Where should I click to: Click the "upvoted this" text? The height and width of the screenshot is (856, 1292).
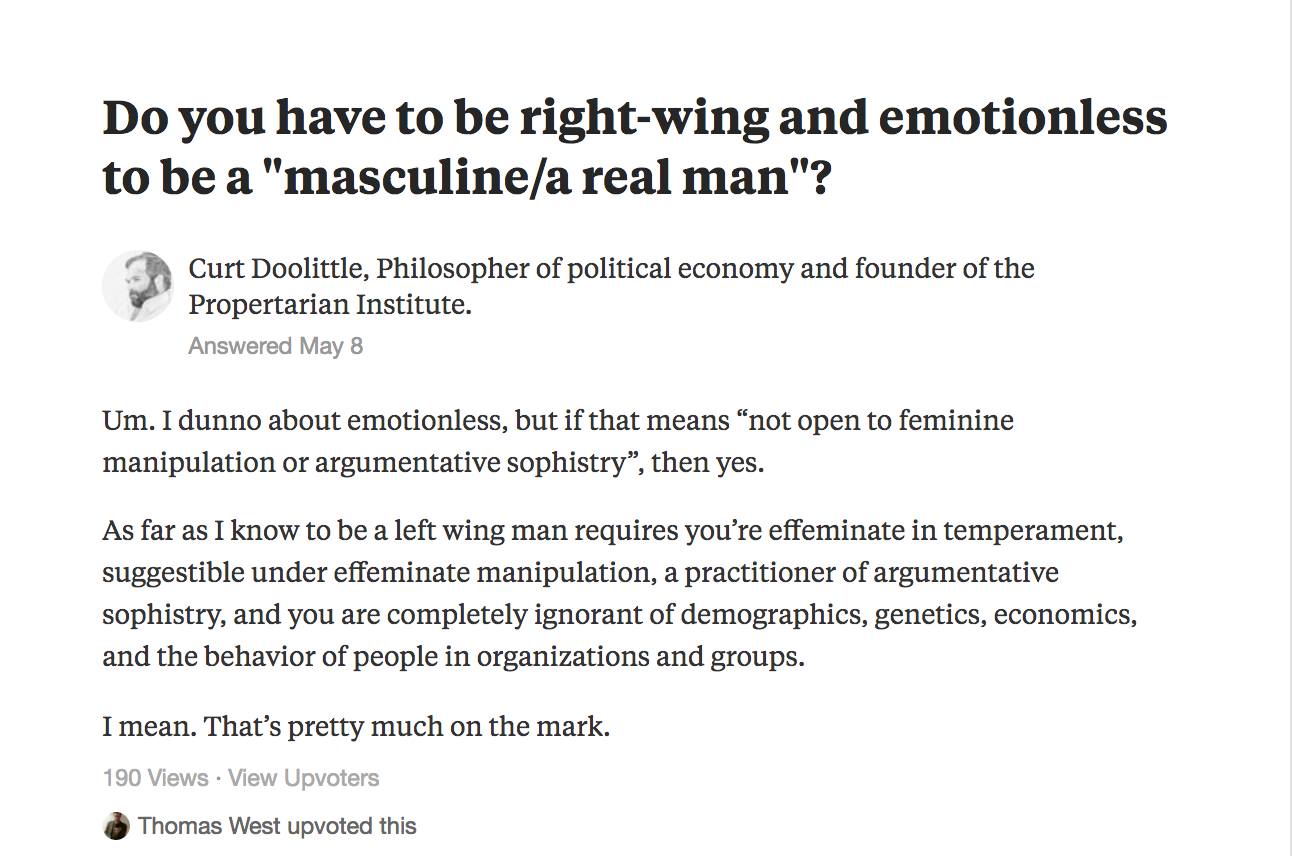tap(351, 826)
